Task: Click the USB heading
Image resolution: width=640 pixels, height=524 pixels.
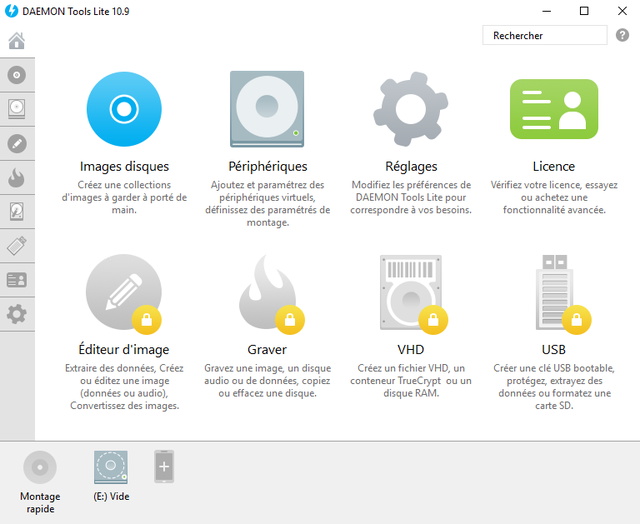Action: tap(554, 350)
